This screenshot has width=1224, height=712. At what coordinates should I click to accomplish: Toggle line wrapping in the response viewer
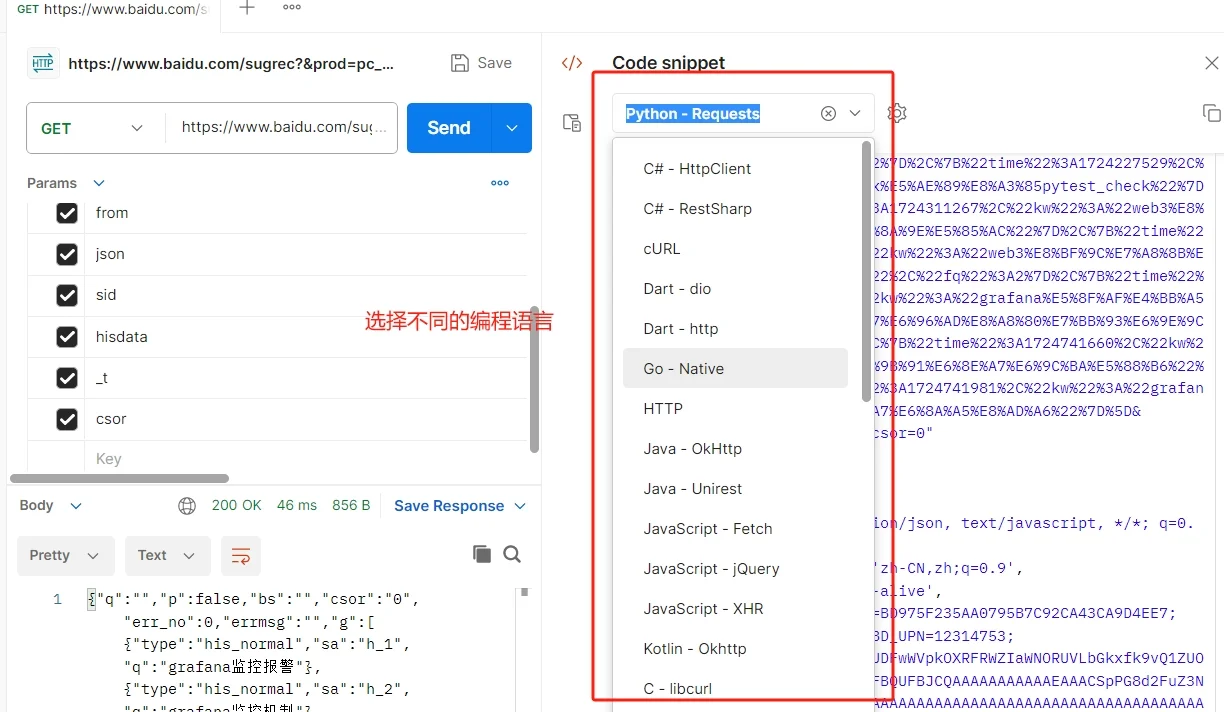[x=240, y=556]
